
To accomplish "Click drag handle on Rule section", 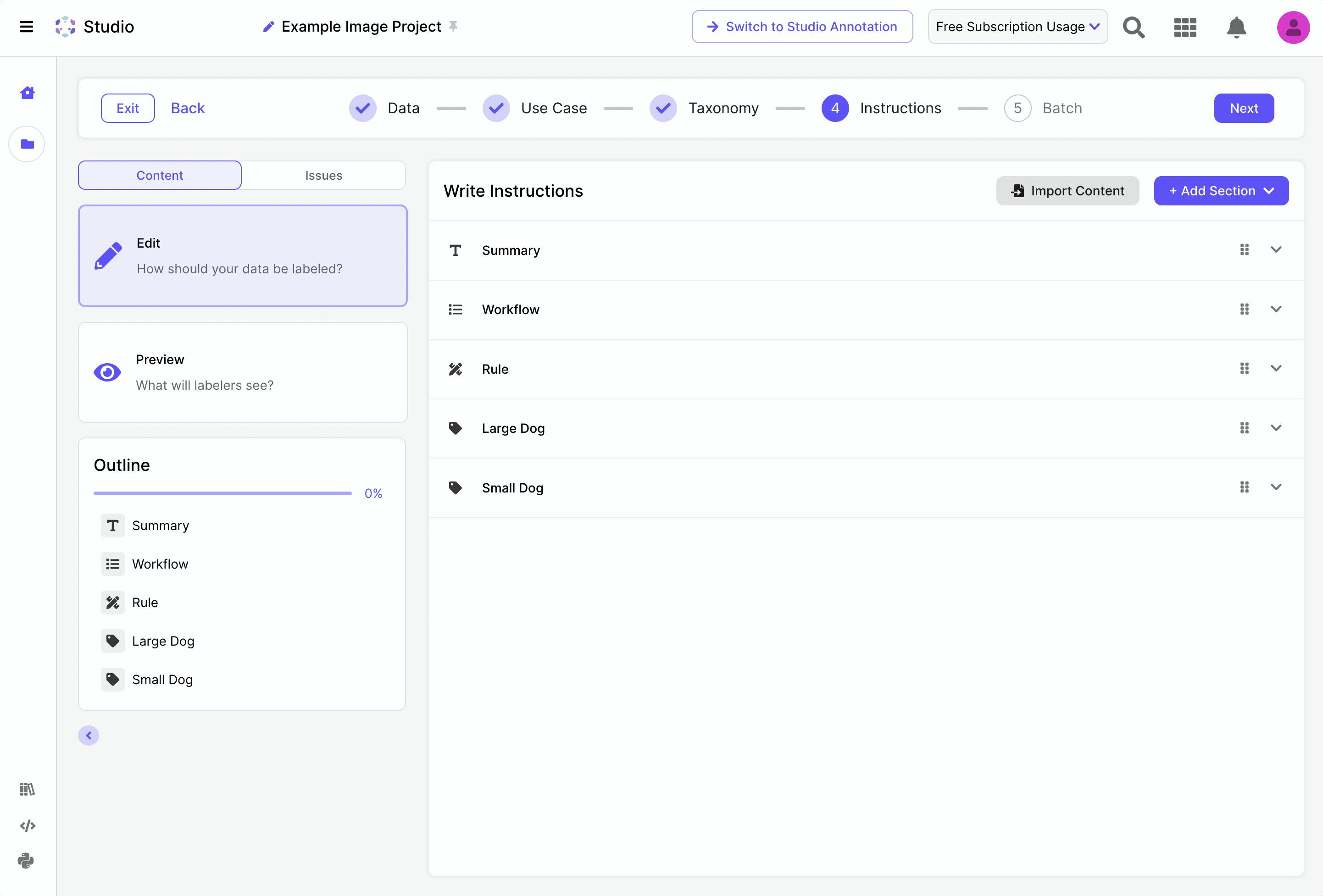I will [x=1244, y=369].
